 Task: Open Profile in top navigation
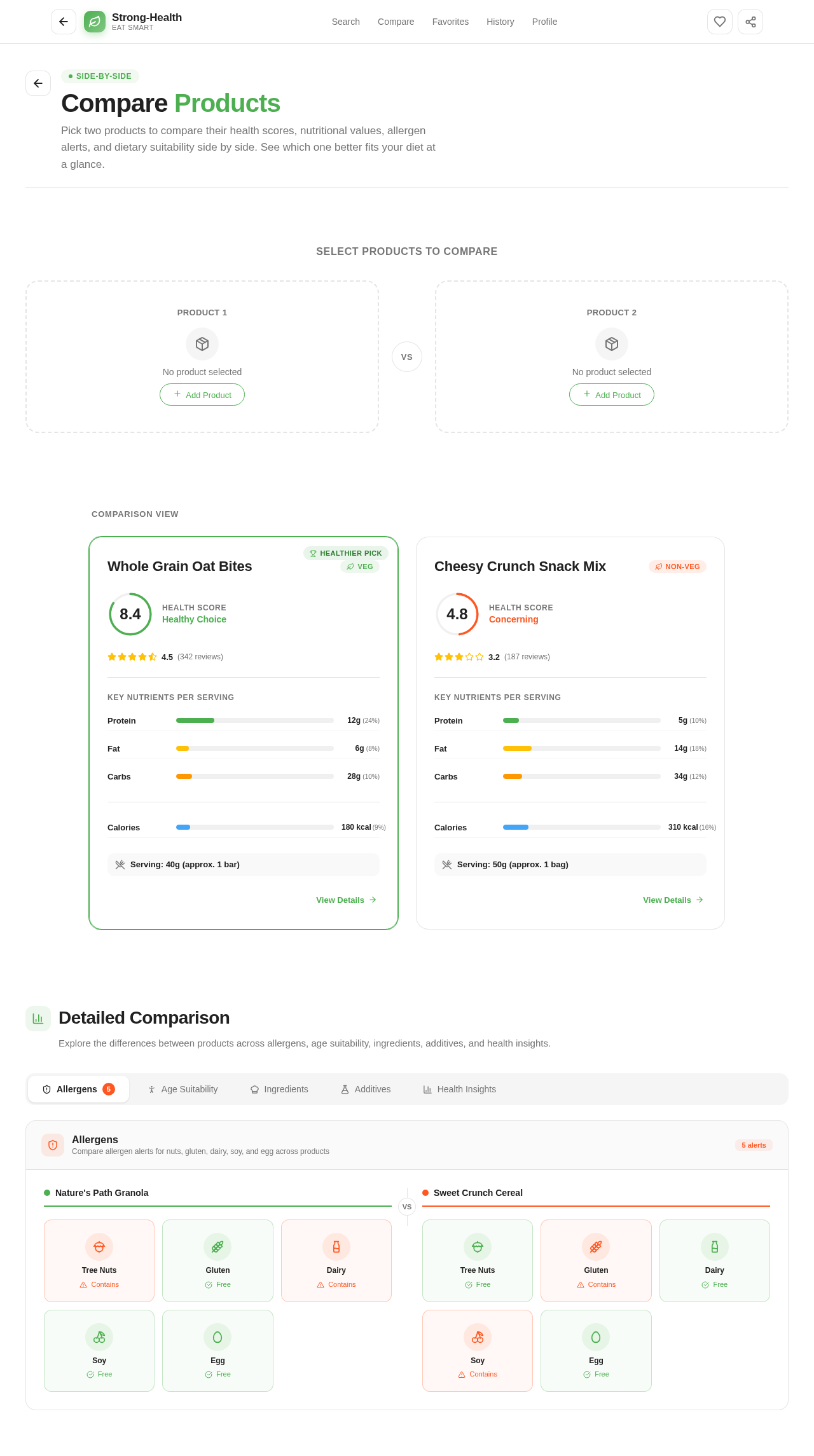(x=545, y=22)
